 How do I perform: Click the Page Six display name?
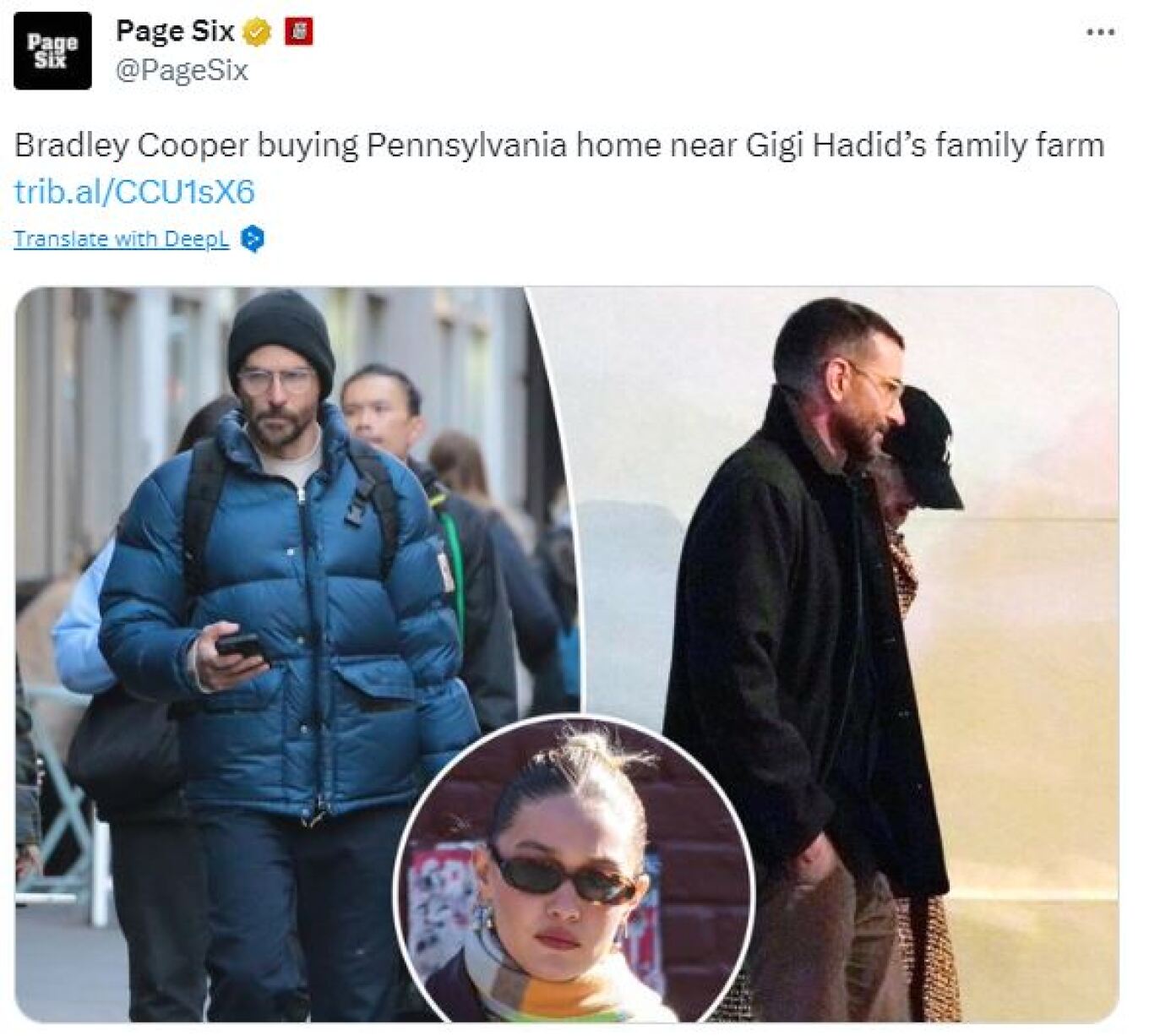174,31
